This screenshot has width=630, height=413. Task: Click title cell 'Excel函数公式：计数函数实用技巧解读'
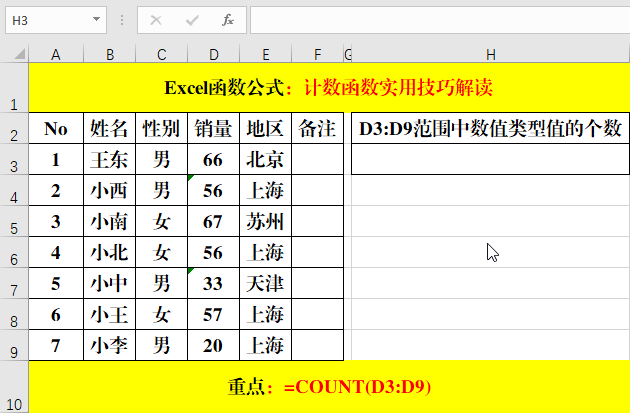tap(329, 88)
